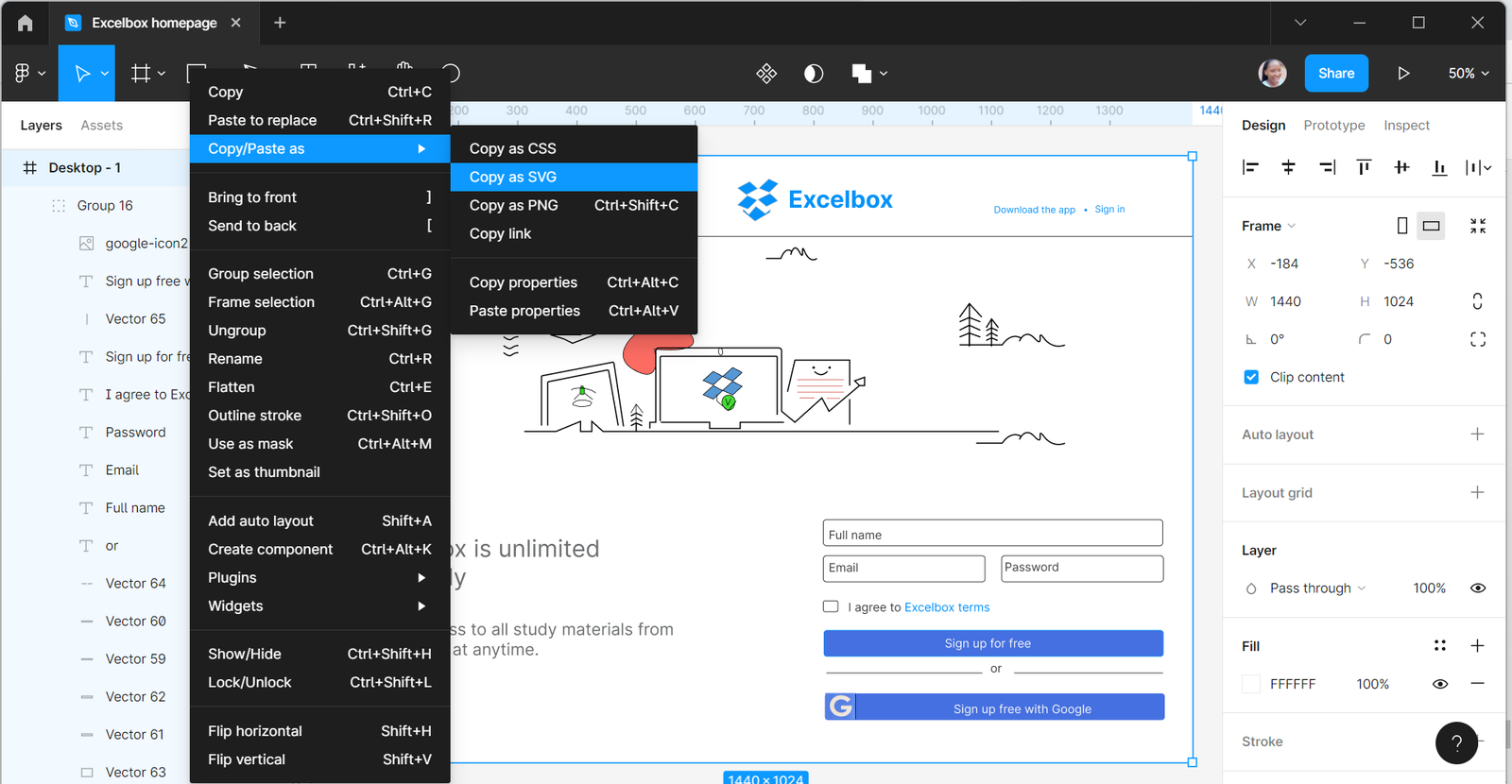
Task: Select Paste to replace
Action: (x=319, y=120)
